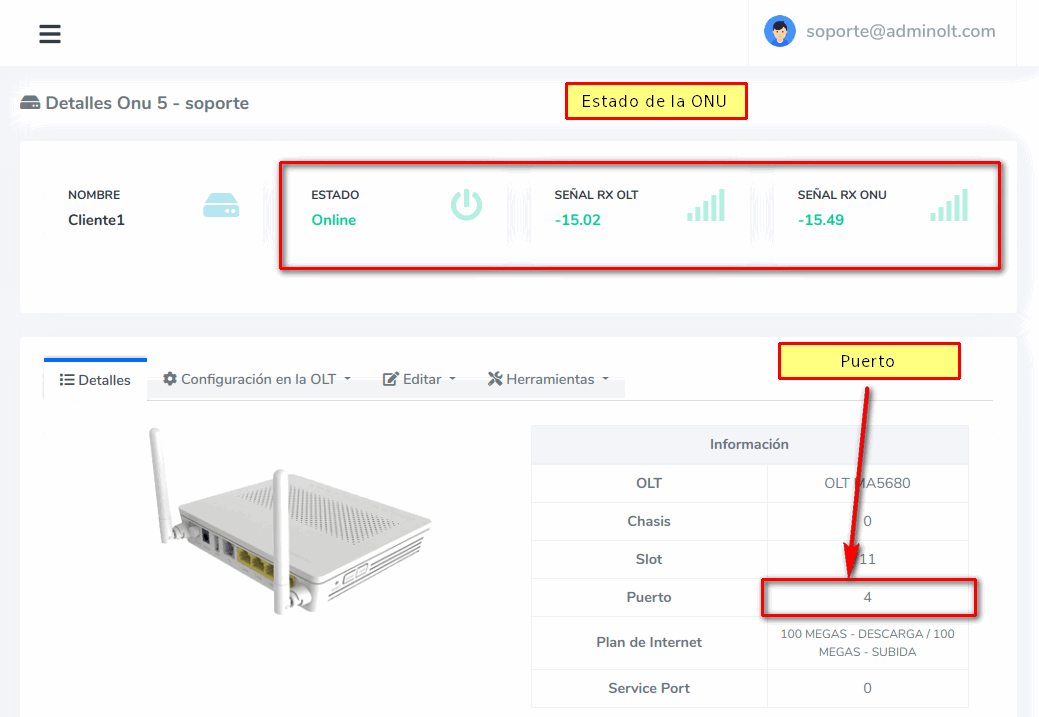The height and width of the screenshot is (717, 1039).
Task: Click the user avatar icon
Action: point(779,31)
